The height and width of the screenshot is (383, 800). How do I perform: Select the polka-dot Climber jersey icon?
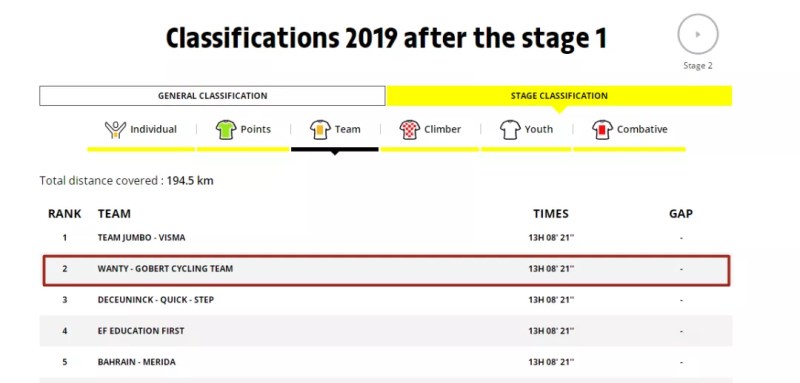pyautogui.click(x=410, y=130)
